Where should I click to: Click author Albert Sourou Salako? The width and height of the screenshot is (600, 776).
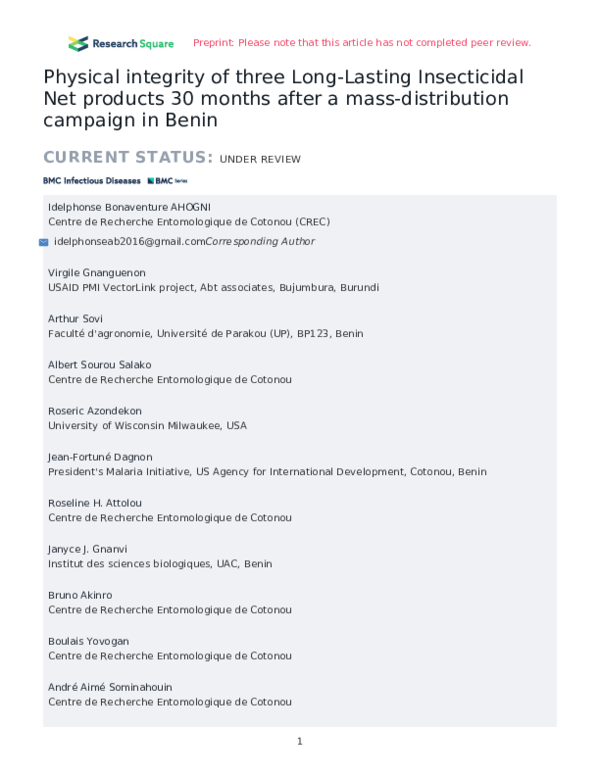(x=100, y=365)
